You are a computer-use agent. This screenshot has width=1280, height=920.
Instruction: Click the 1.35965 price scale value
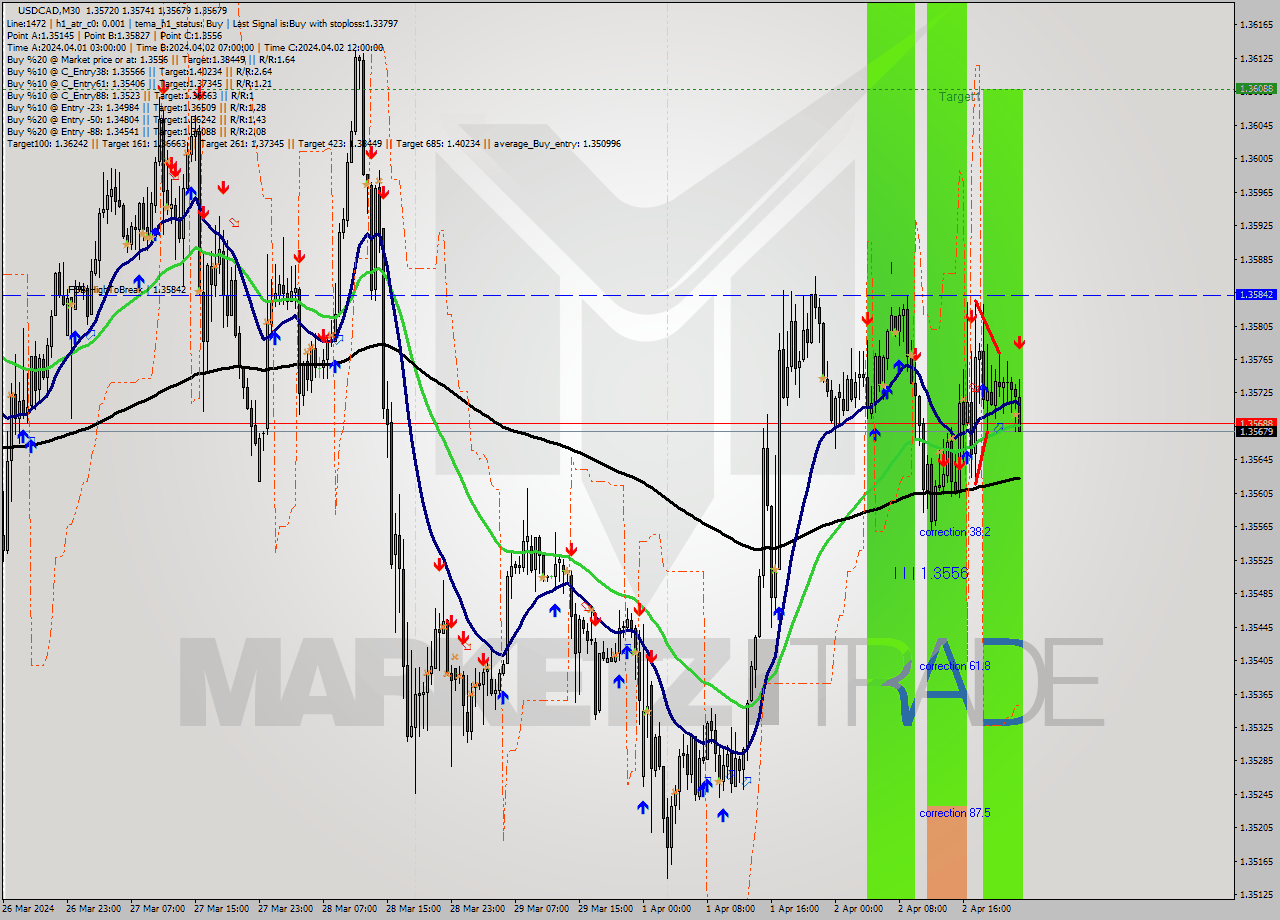(1256, 192)
